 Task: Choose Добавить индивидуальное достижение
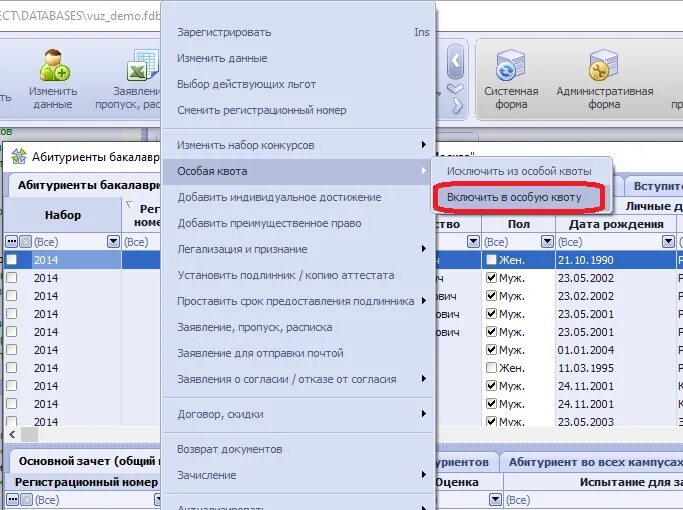(x=298, y=197)
